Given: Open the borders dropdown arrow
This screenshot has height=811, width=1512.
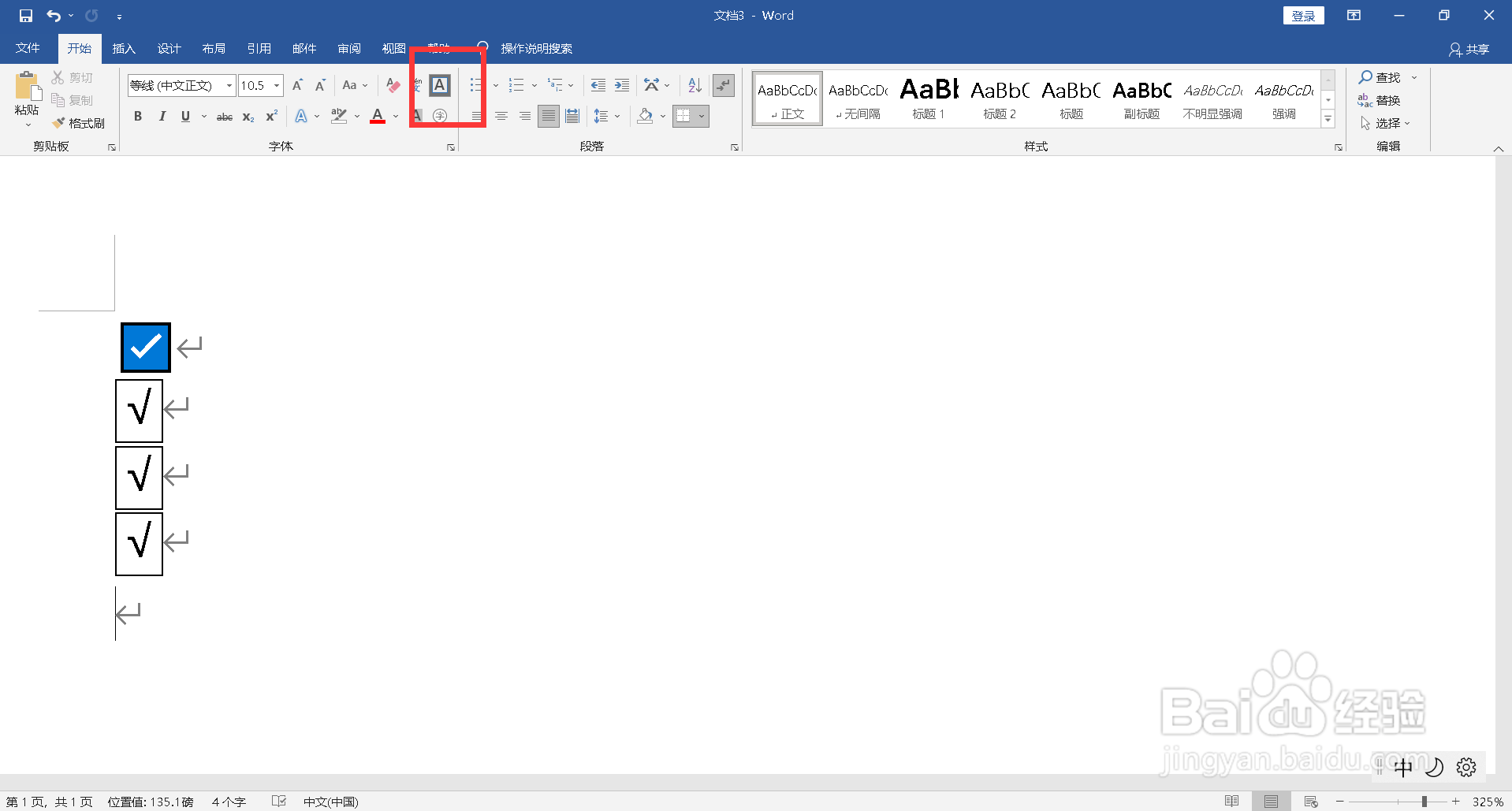Looking at the screenshot, I should click(x=701, y=117).
